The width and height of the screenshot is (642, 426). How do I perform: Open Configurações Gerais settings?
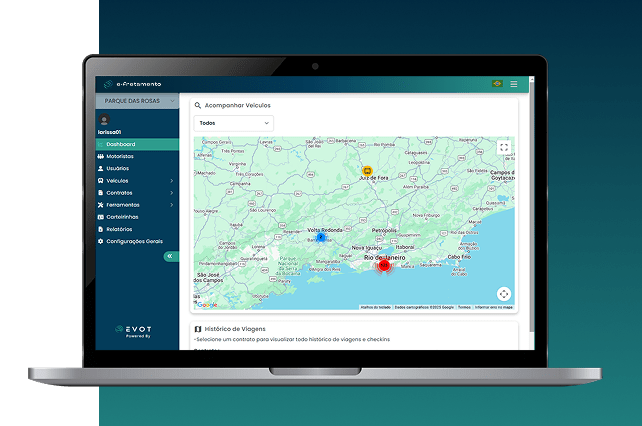click(x=134, y=241)
